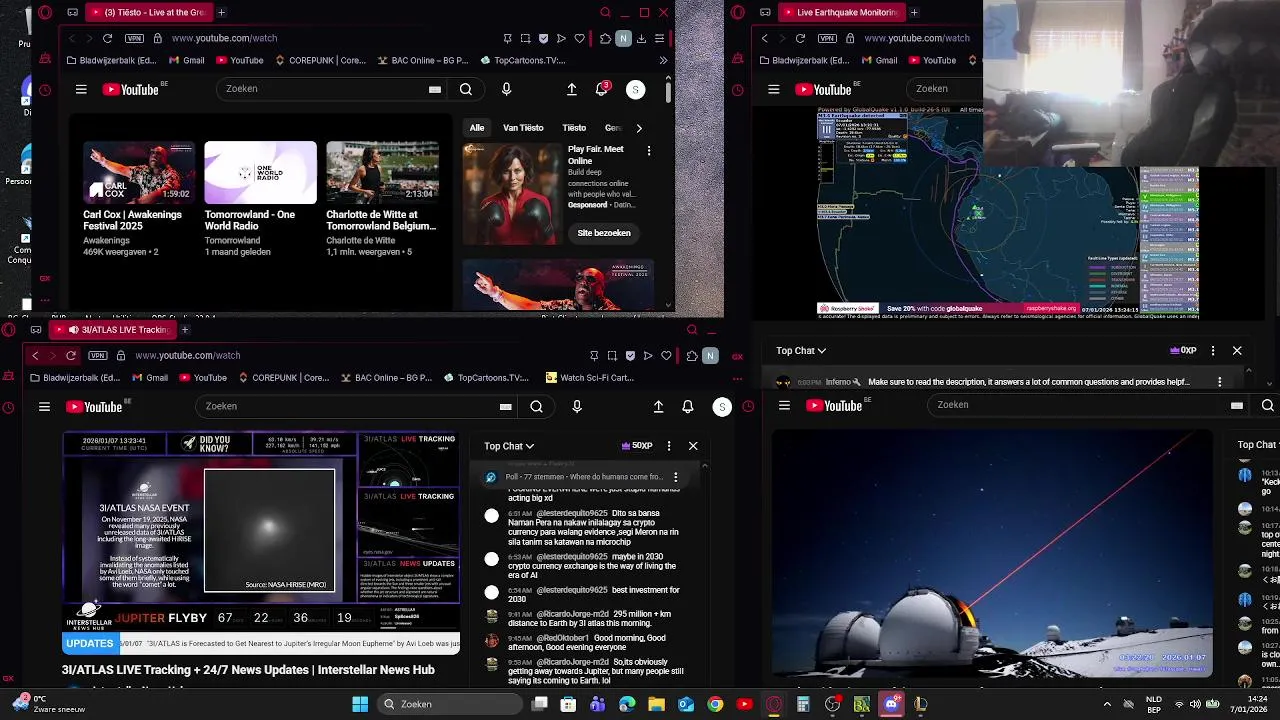Screen dimensions: 1280x720
Task: Open options on pinned Inferno chat message
Action: pyautogui.click(x=1219, y=382)
